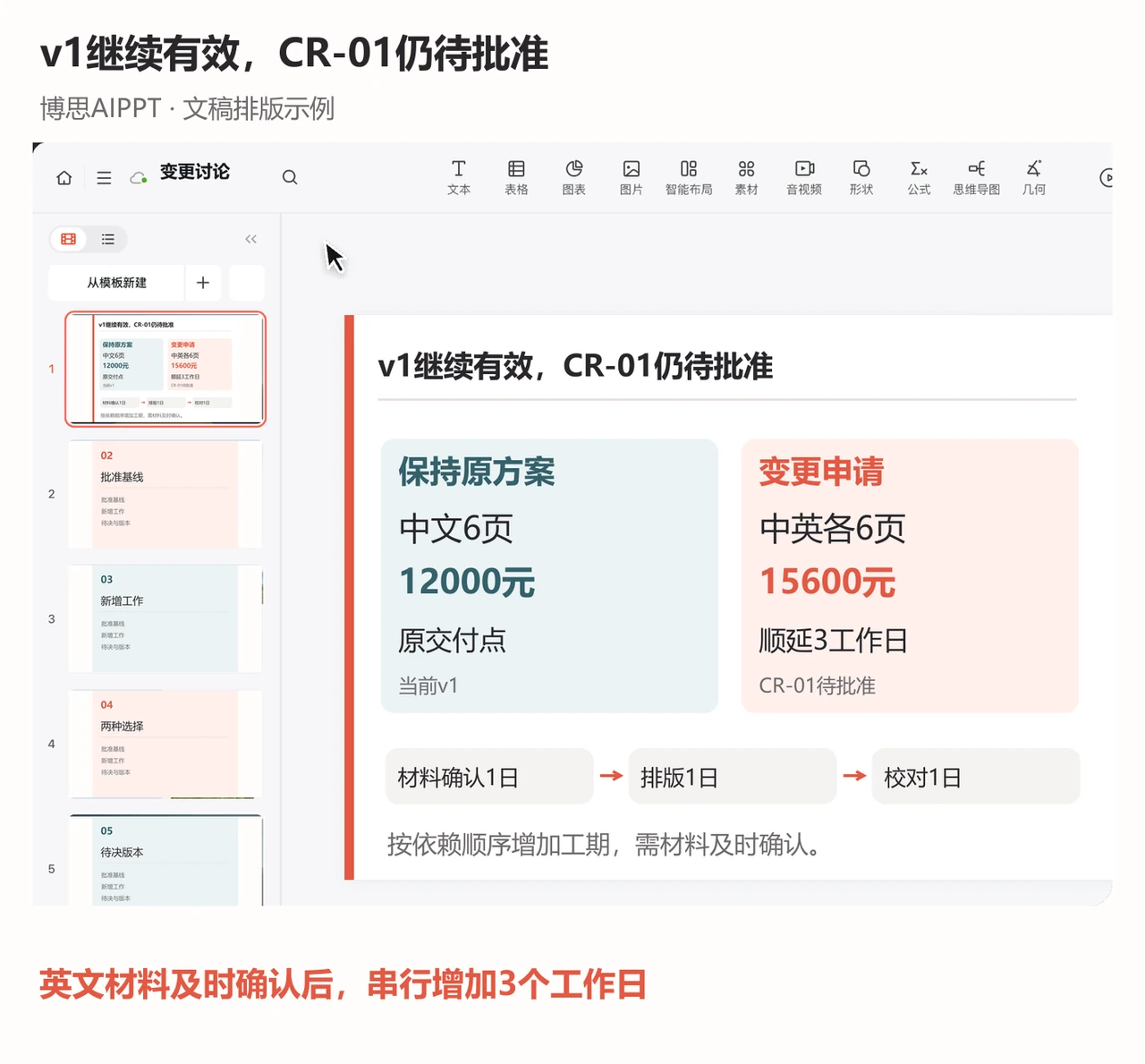The image size is (1145, 1064).
Task: Insert a table using 表格
Action: pyautogui.click(x=516, y=177)
